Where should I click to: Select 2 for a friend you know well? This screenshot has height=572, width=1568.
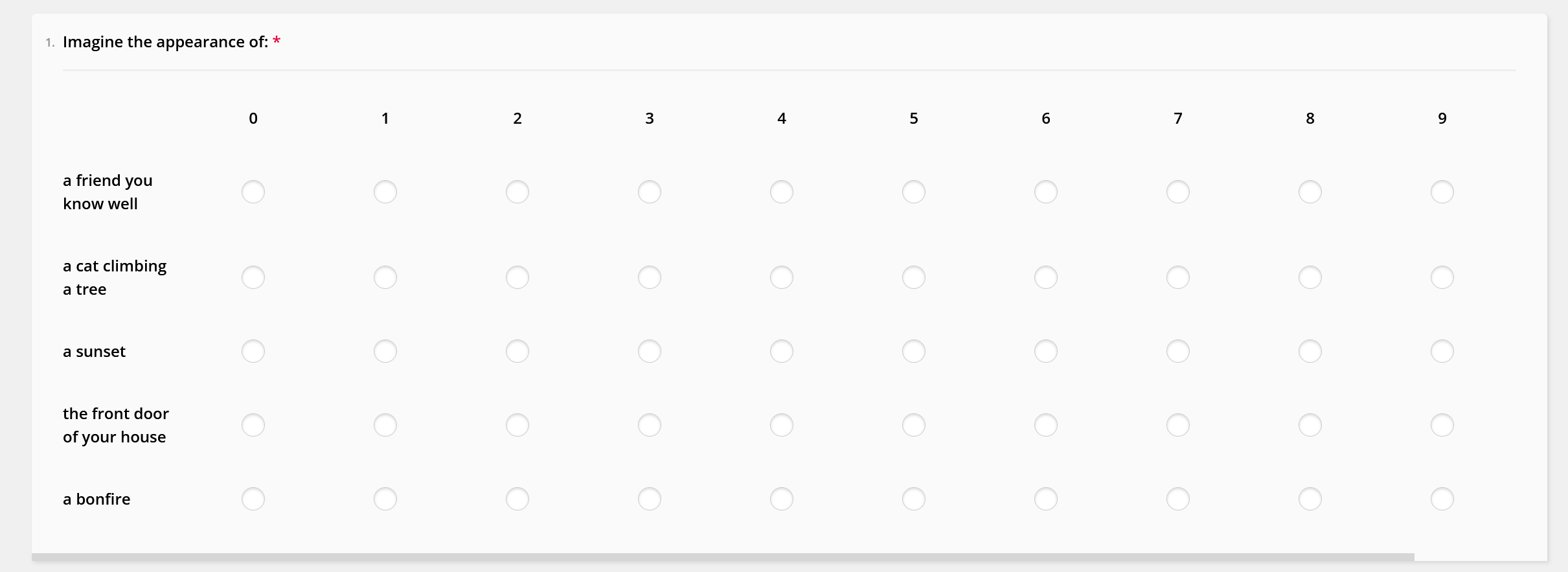coord(517,192)
